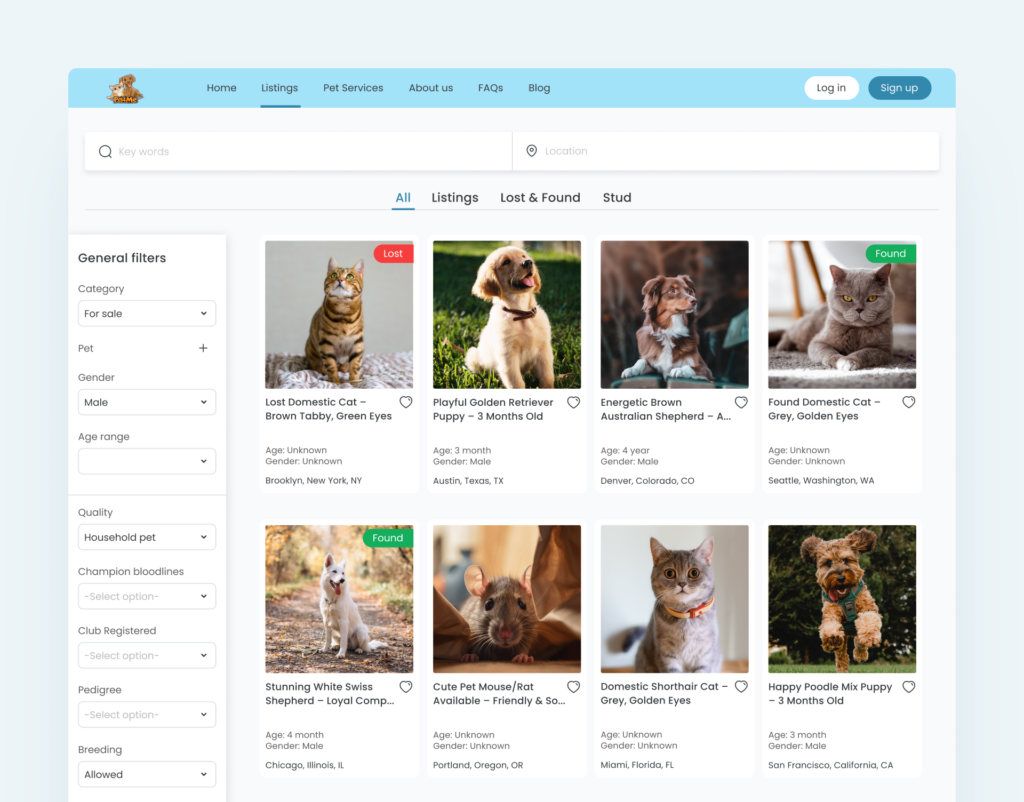Open the Playful Golden Retriever Puppy title
The image size is (1024, 802).
pyautogui.click(x=493, y=409)
